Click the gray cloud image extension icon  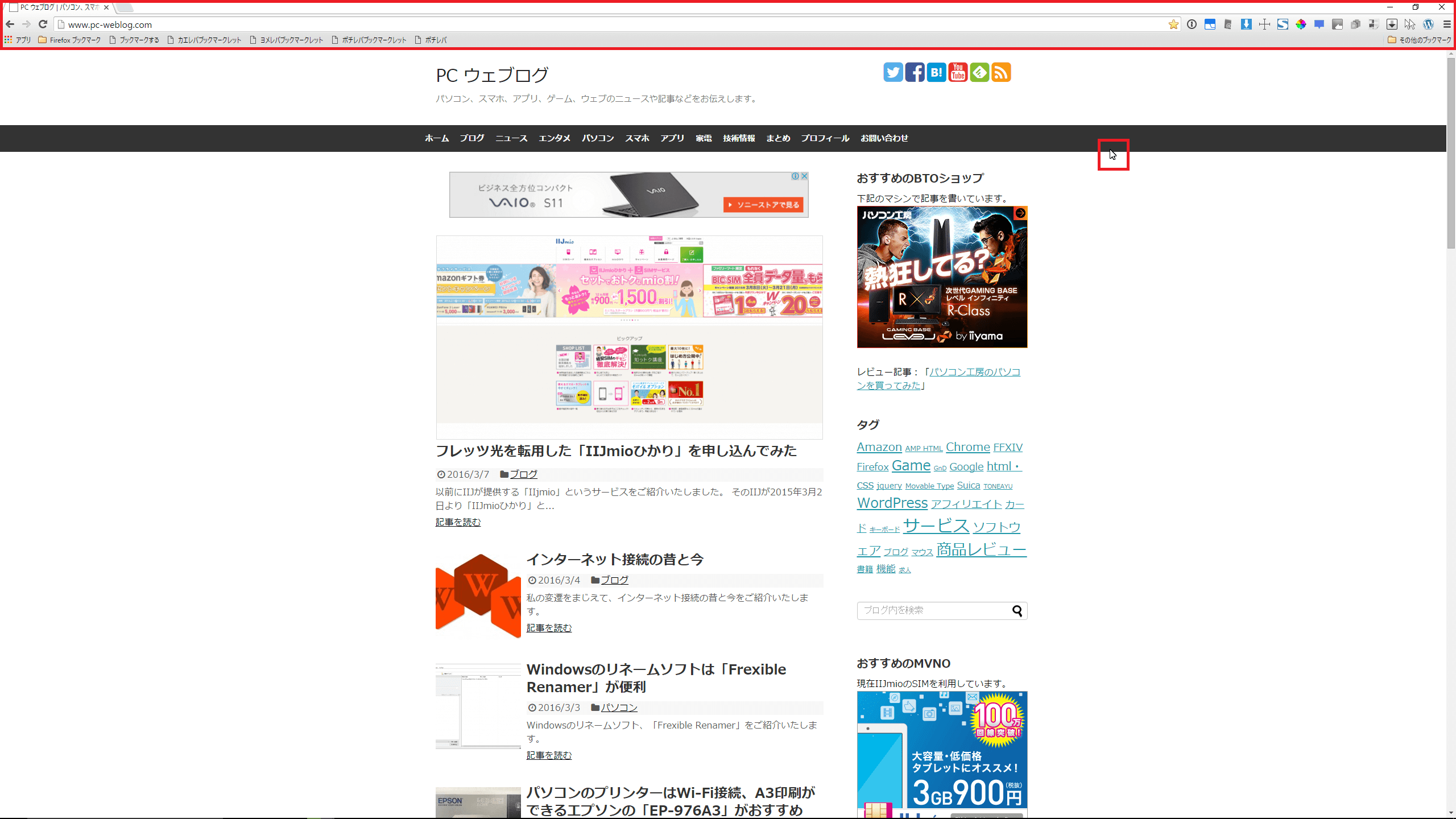(x=1337, y=24)
